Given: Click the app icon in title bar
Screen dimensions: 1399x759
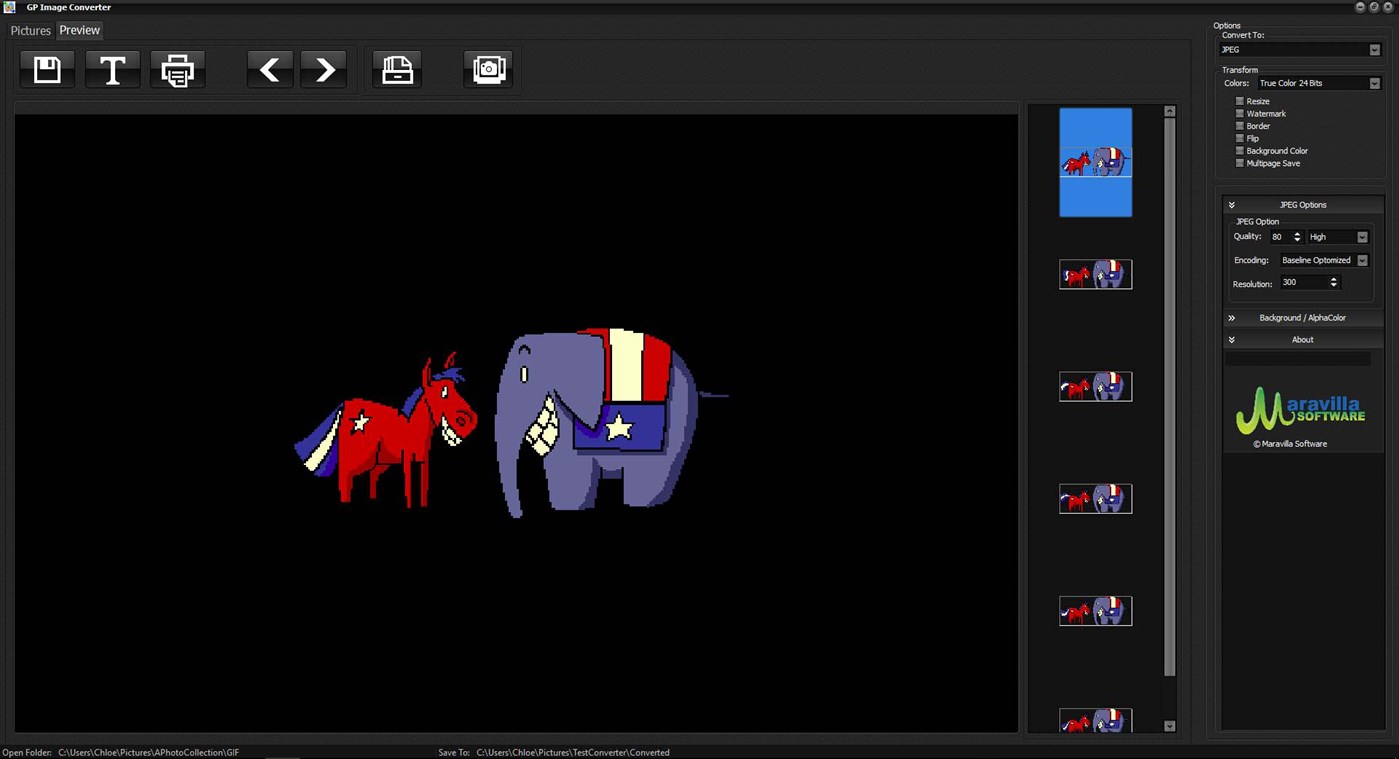Looking at the screenshot, I should (9, 7).
